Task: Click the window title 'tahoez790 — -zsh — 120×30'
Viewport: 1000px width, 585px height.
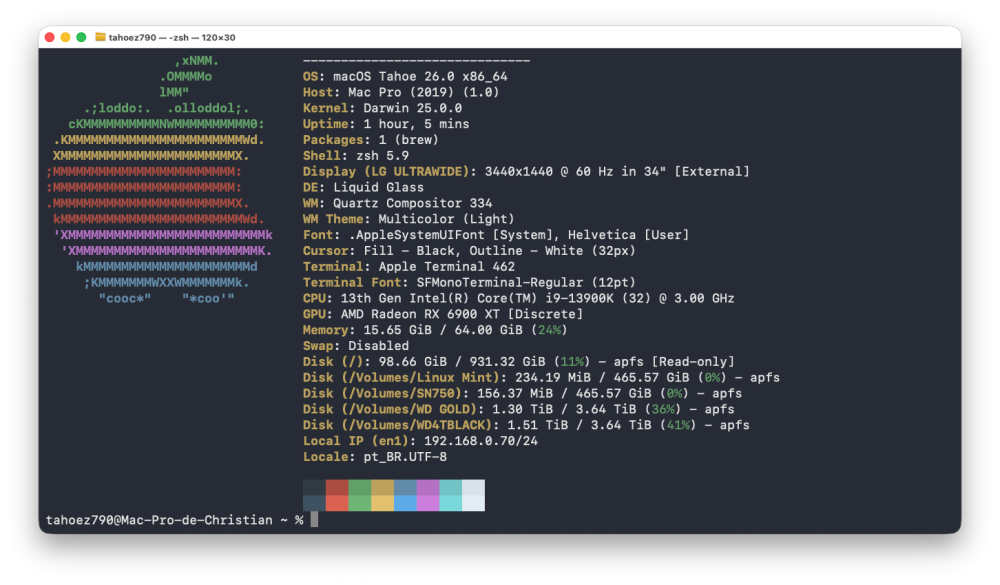Action: [172, 38]
